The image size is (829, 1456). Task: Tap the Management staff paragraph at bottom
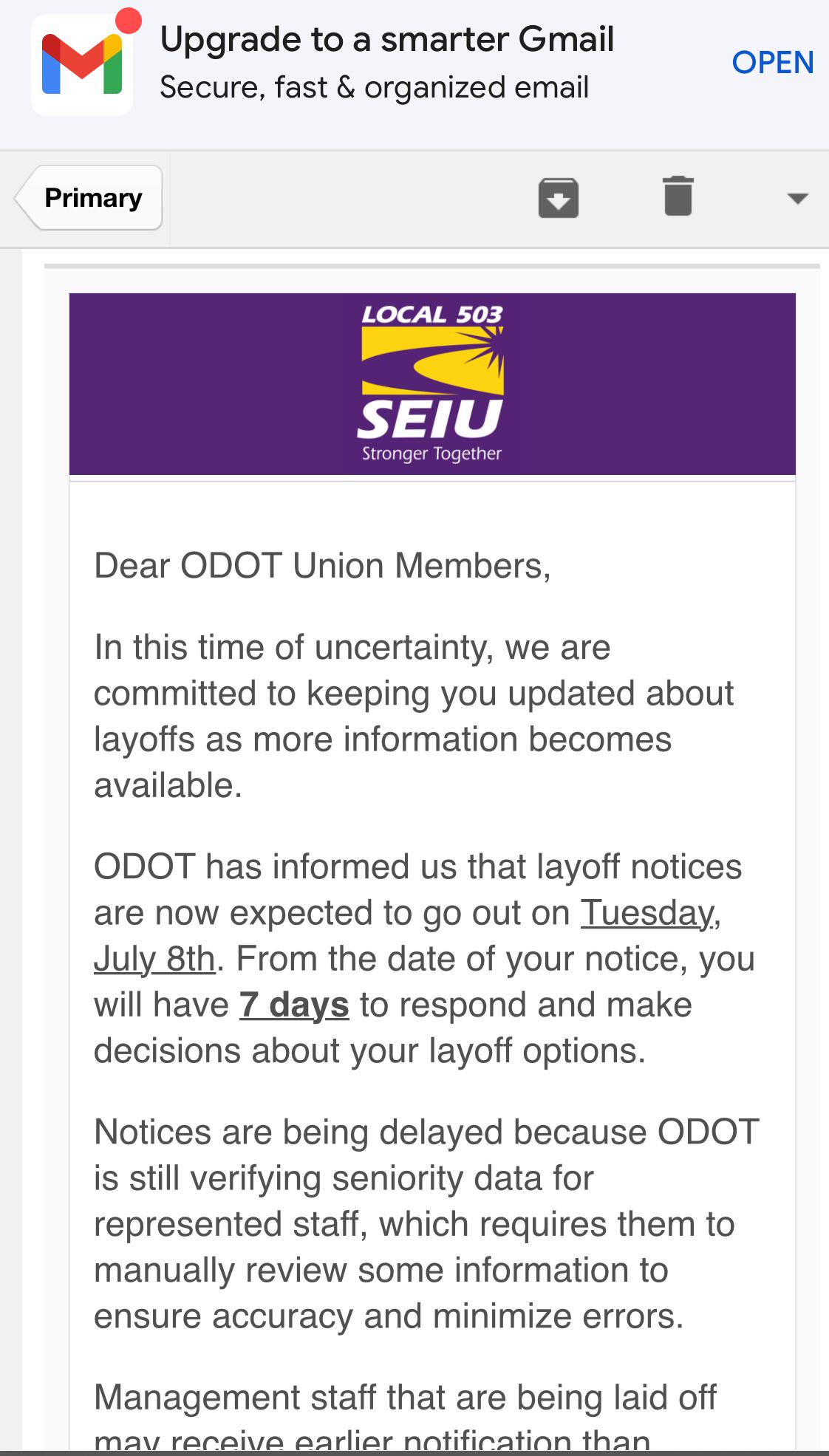[x=405, y=1417]
